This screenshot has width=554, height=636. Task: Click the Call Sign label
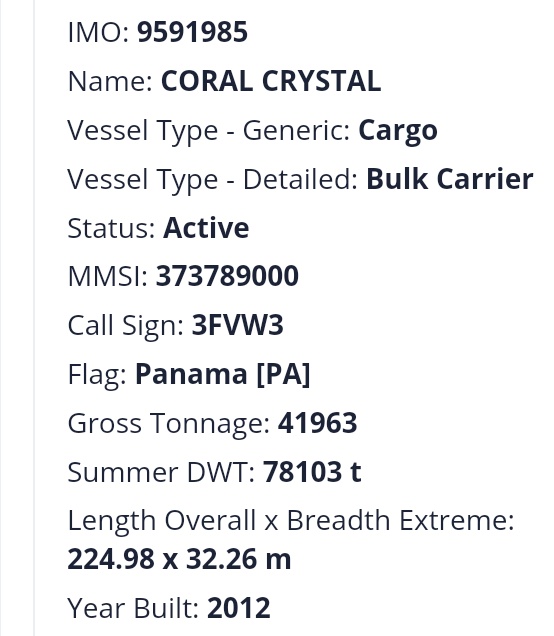pyautogui.click(x=126, y=326)
